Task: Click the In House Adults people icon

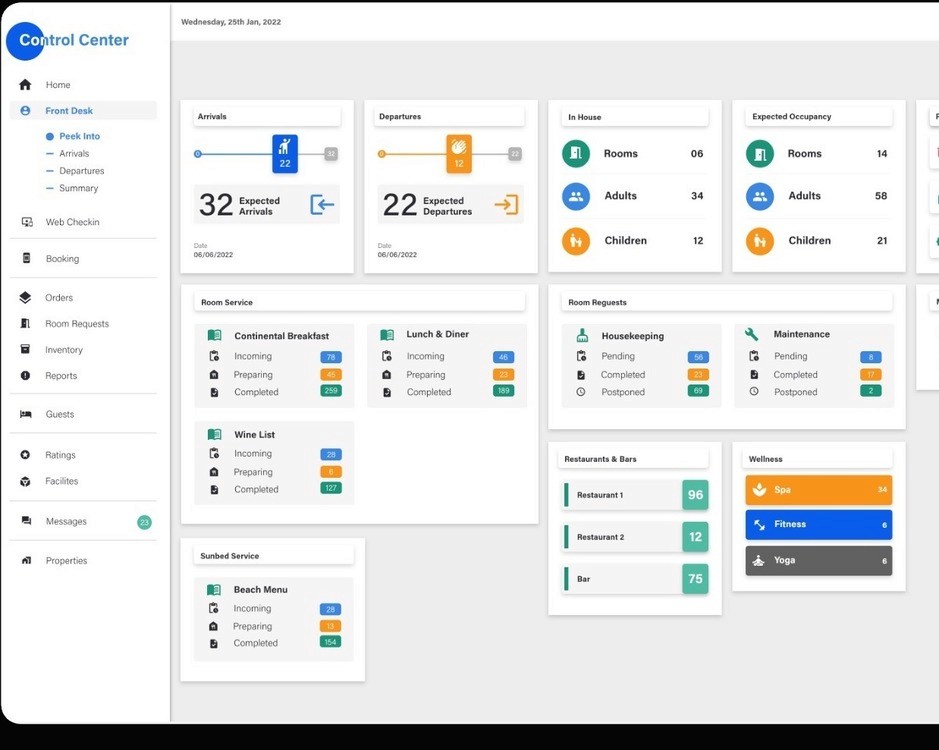Action: (576, 196)
